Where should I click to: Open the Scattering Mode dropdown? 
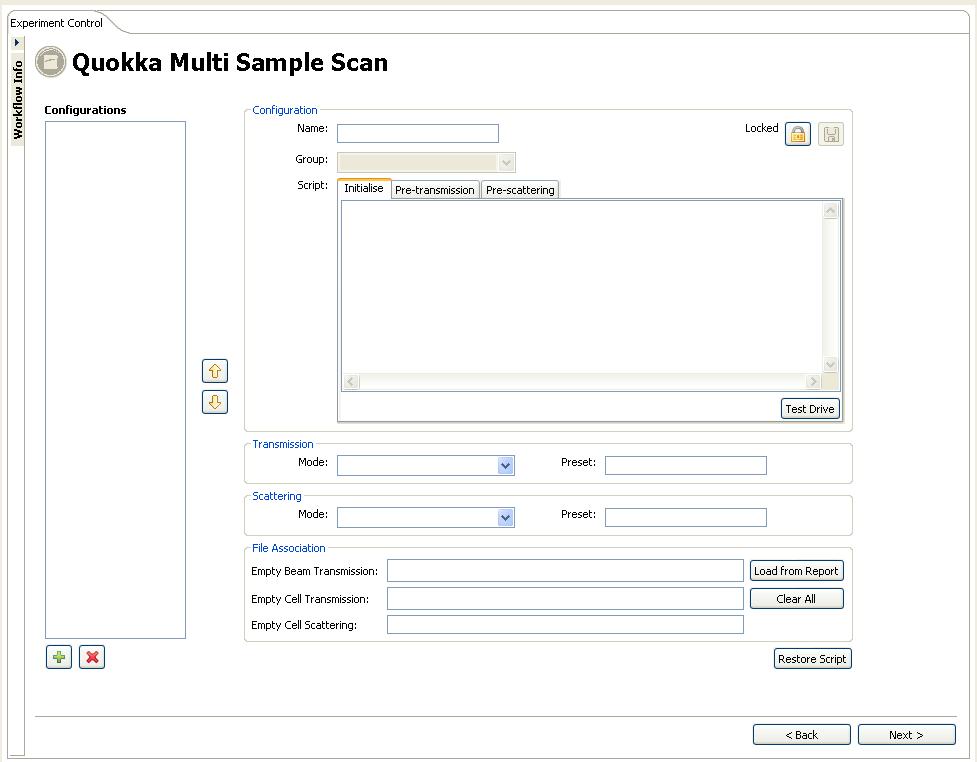click(x=505, y=517)
